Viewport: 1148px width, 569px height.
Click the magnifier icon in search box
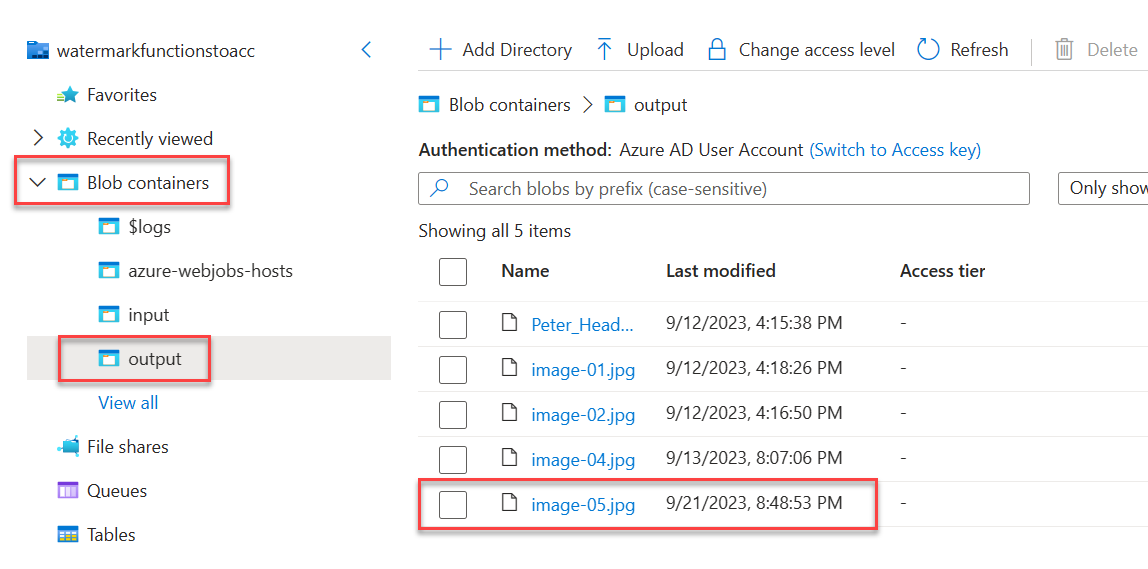tap(439, 189)
